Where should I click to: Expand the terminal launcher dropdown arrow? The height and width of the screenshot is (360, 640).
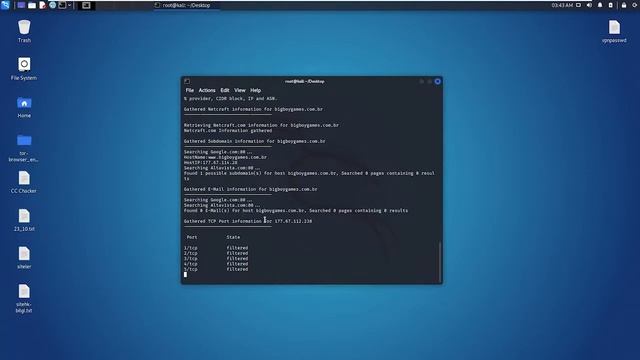coord(69,5)
